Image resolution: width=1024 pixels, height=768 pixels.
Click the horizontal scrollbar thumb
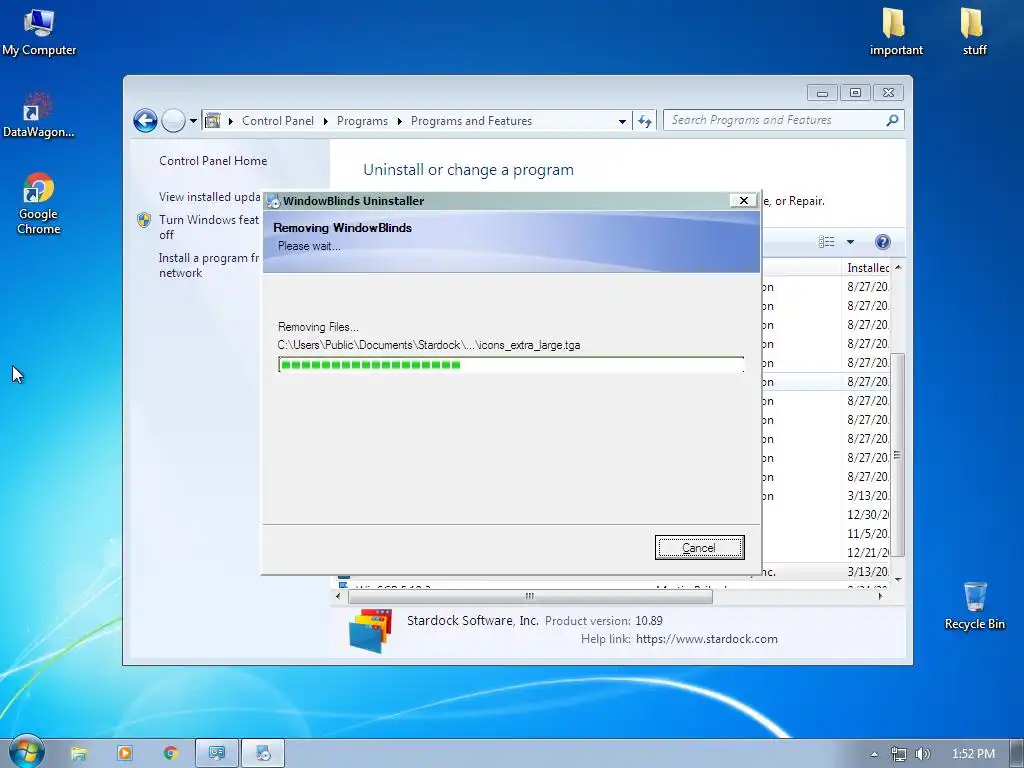(x=530, y=596)
